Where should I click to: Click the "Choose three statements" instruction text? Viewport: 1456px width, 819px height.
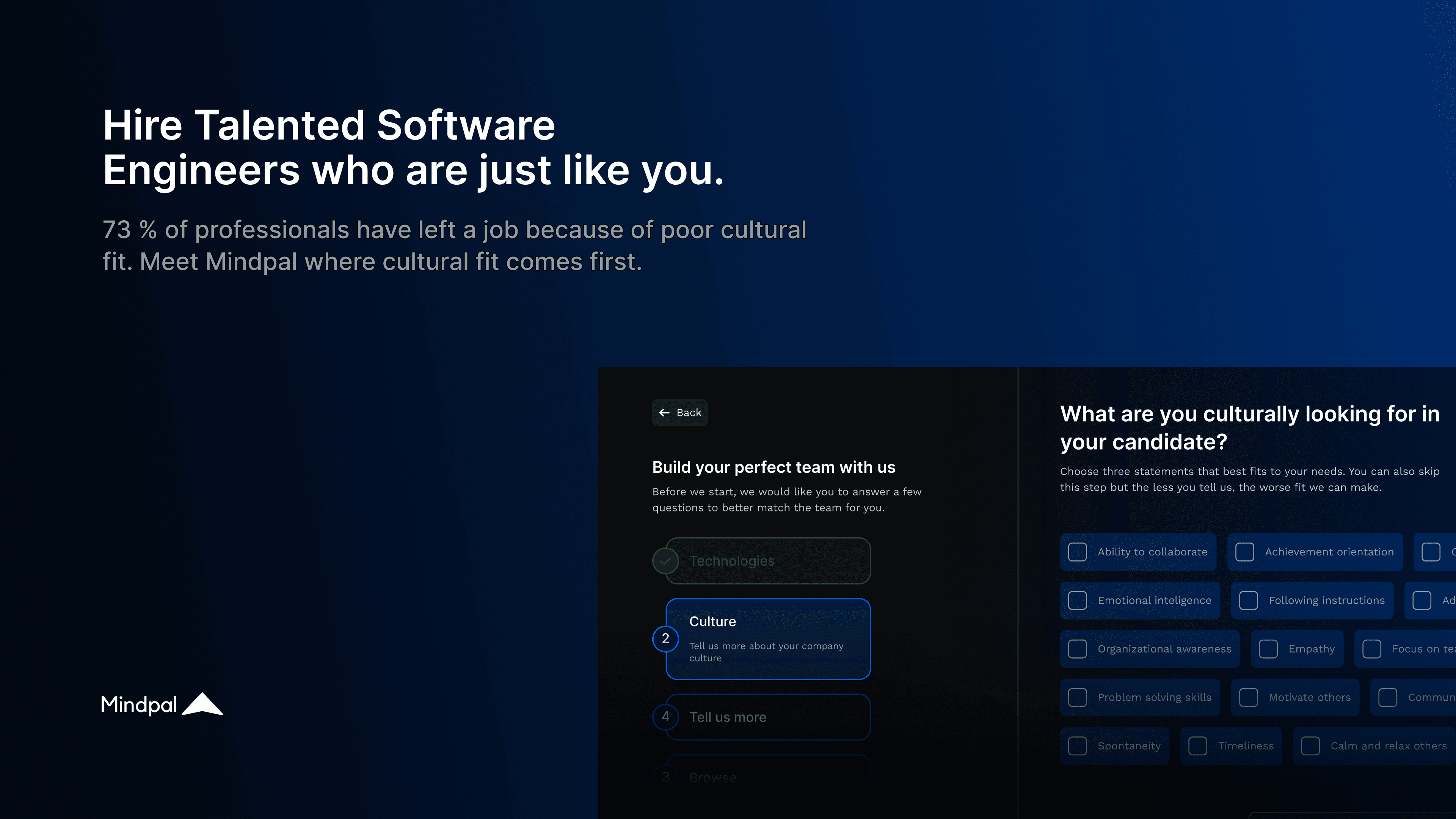(1250, 479)
